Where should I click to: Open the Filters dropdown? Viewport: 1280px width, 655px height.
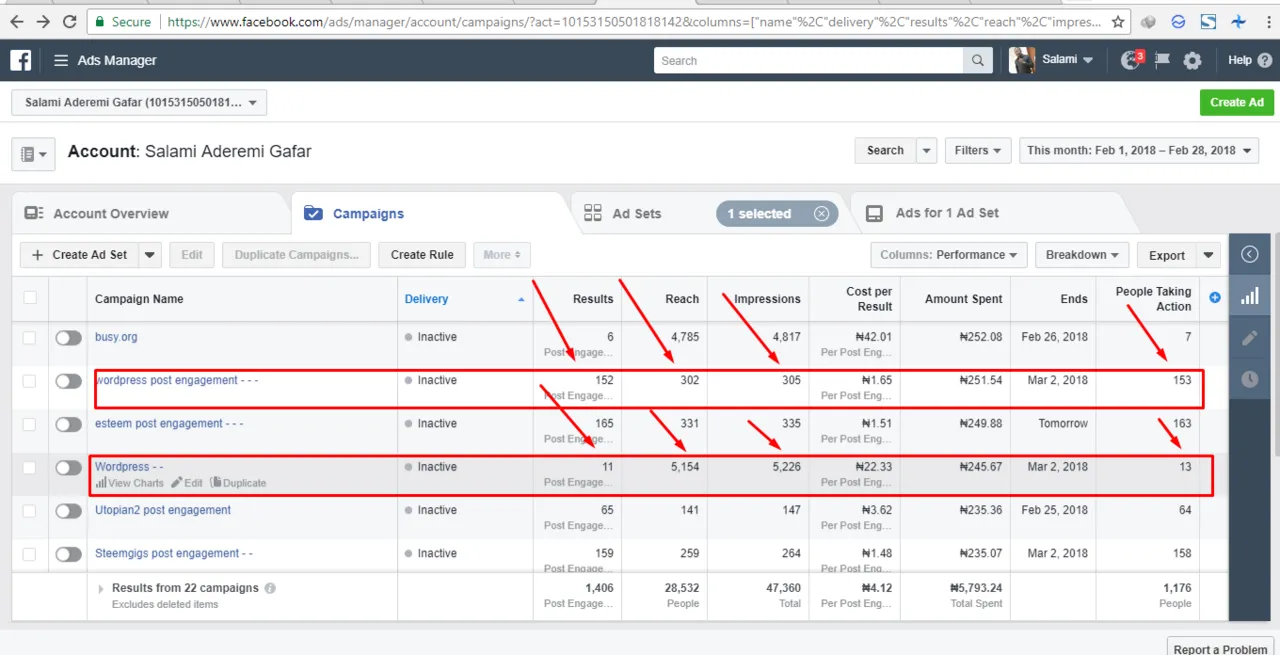click(977, 150)
